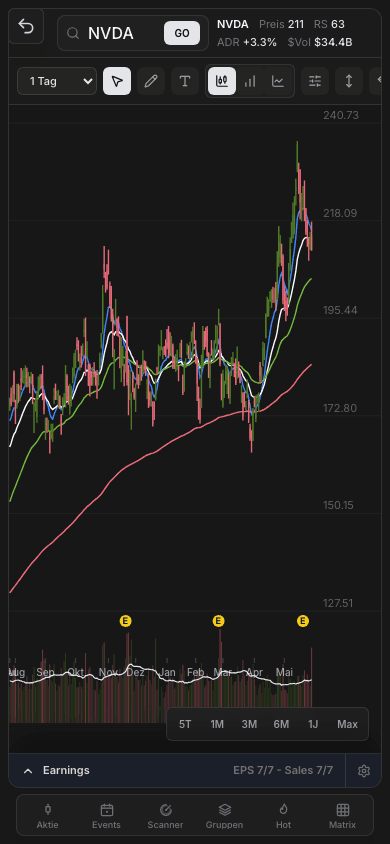
Task: Click the $Vol $34.4B value
Action: tap(320, 42)
